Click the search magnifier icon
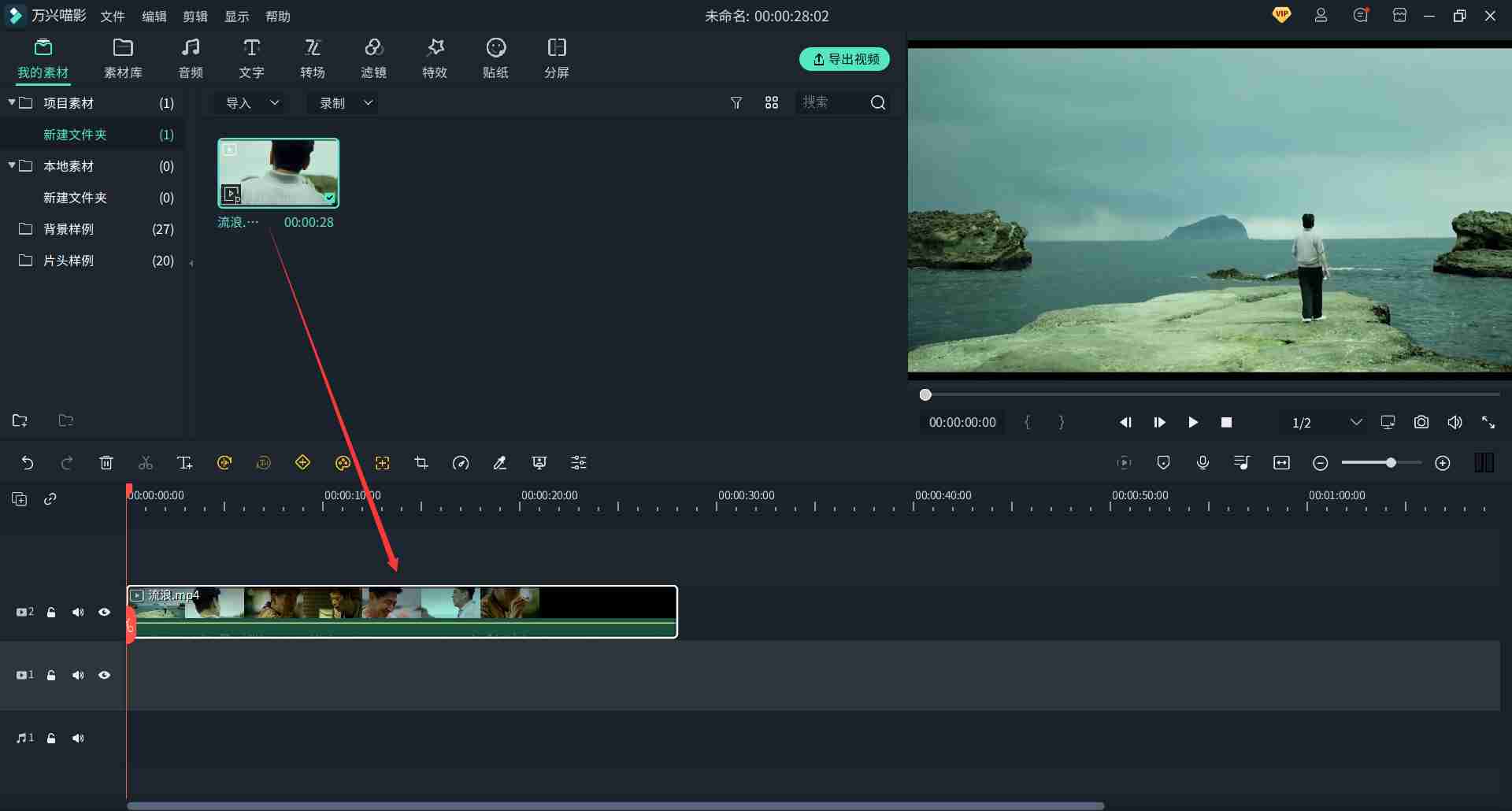Screen dimensions: 1512x811 coord(878,103)
